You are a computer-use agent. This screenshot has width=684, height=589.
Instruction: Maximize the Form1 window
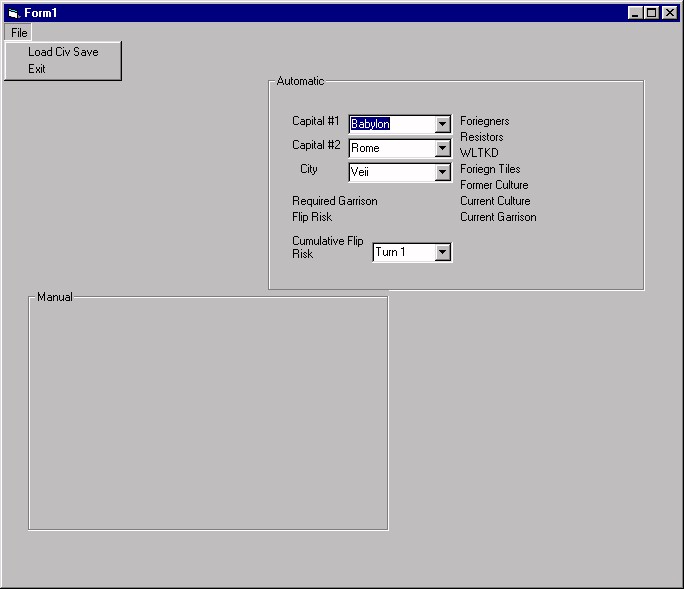(x=651, y=13)
